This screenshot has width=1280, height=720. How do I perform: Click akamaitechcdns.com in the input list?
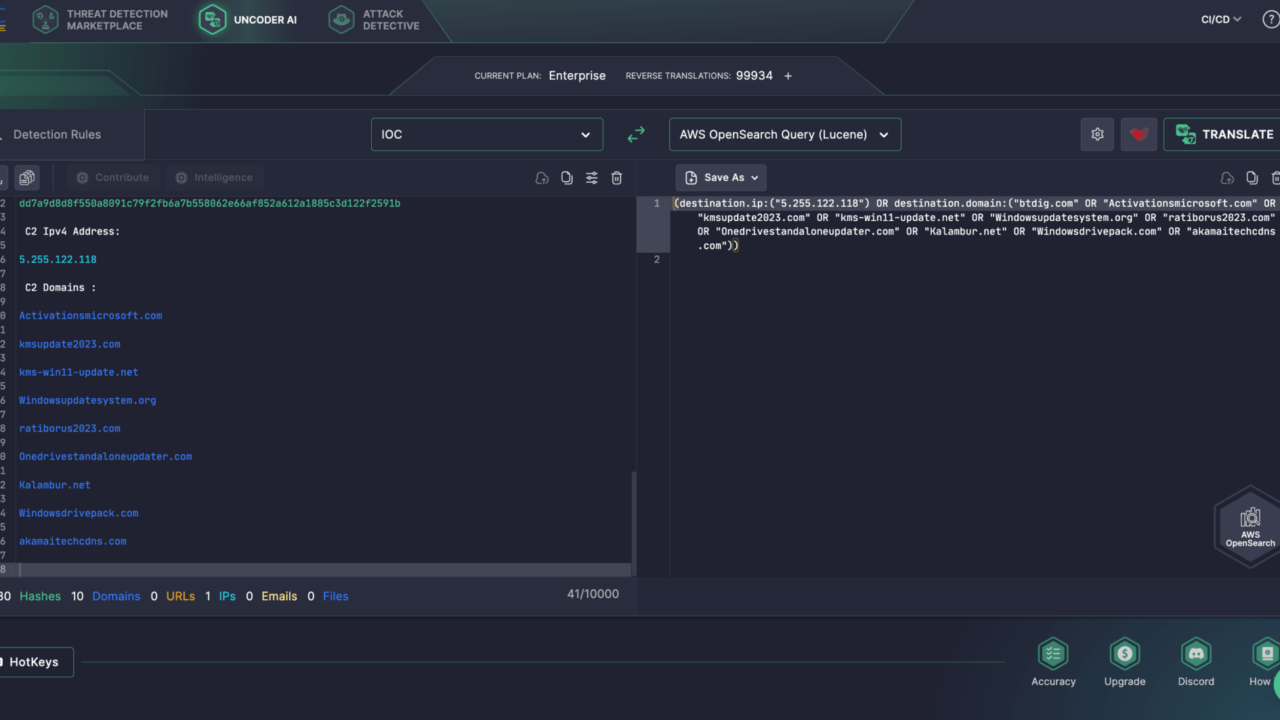(x=72, y=541)
